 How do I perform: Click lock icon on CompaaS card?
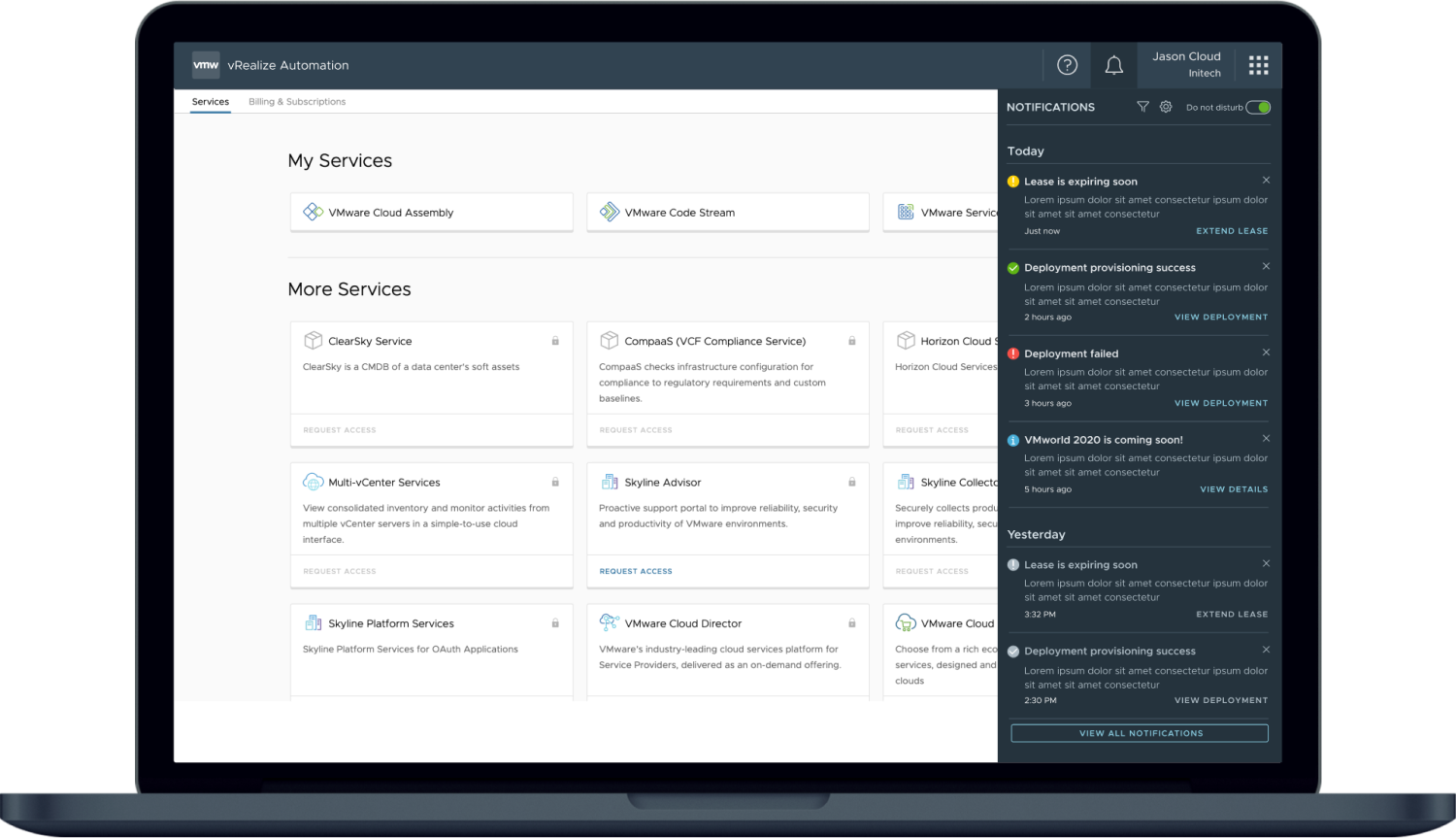pyautogui.click(x=852, y=341)
